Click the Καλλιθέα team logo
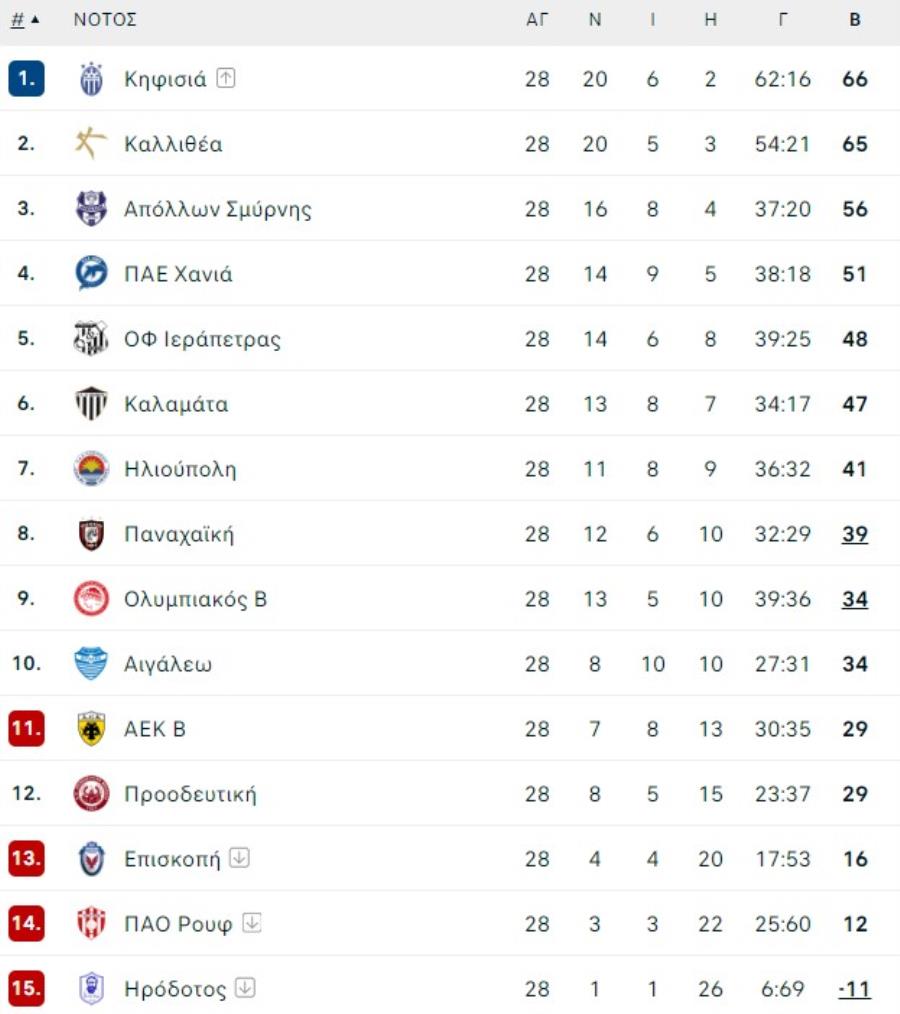This screenshot has width=900, height=1014. click(91, 144)
